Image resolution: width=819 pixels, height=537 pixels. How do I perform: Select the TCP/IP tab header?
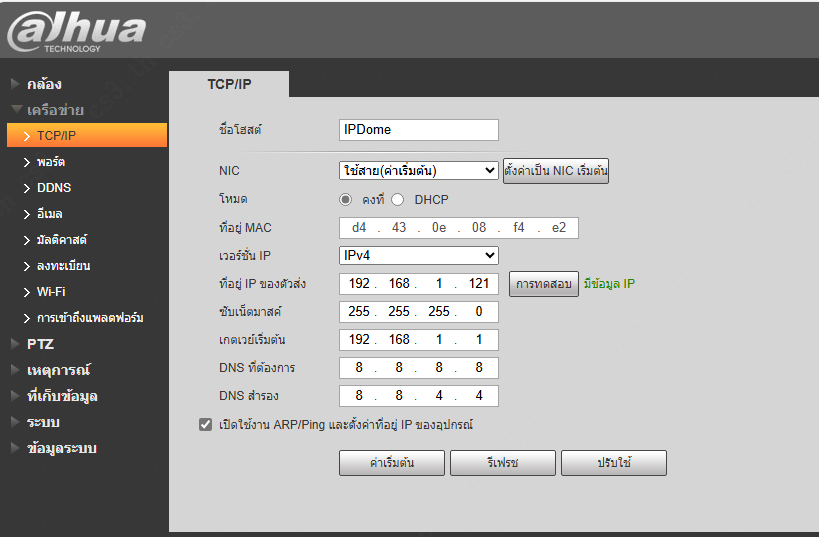[x=229, y=84]
